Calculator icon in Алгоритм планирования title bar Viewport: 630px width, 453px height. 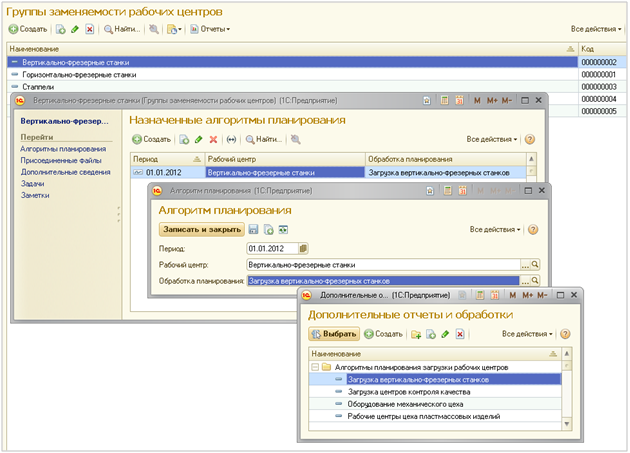[448, 191]
